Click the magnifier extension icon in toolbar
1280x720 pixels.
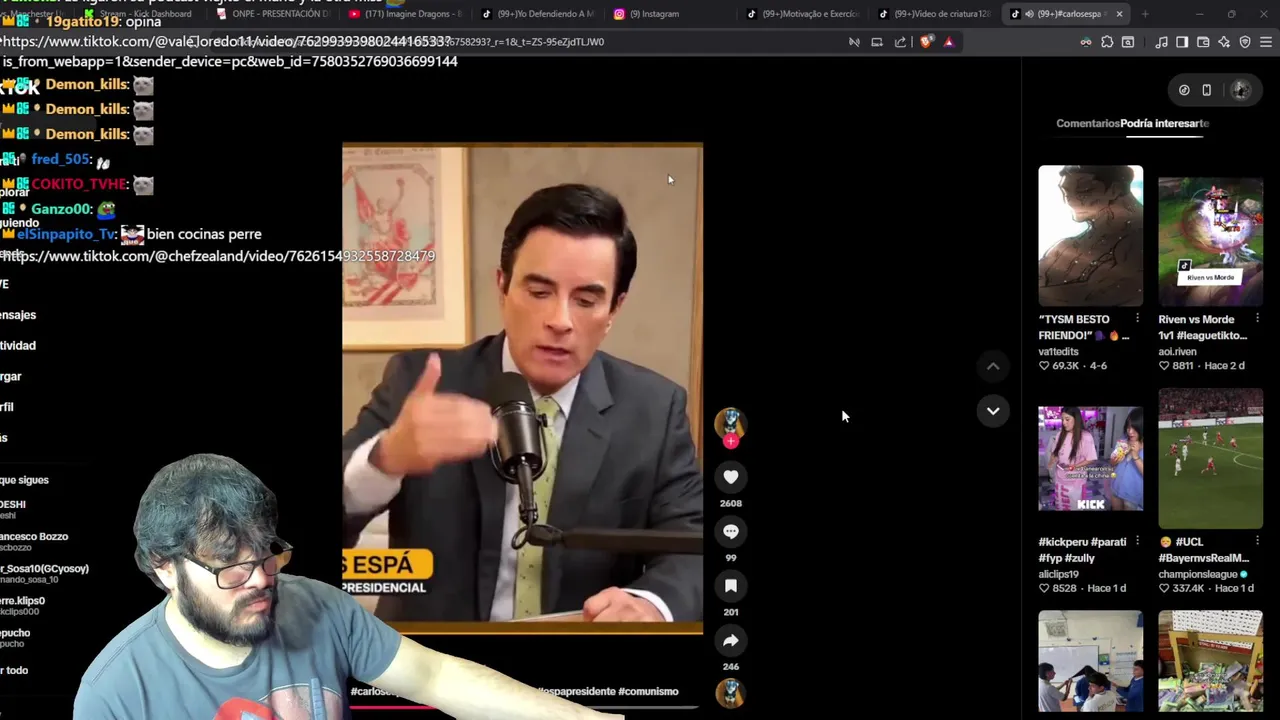1128,42
